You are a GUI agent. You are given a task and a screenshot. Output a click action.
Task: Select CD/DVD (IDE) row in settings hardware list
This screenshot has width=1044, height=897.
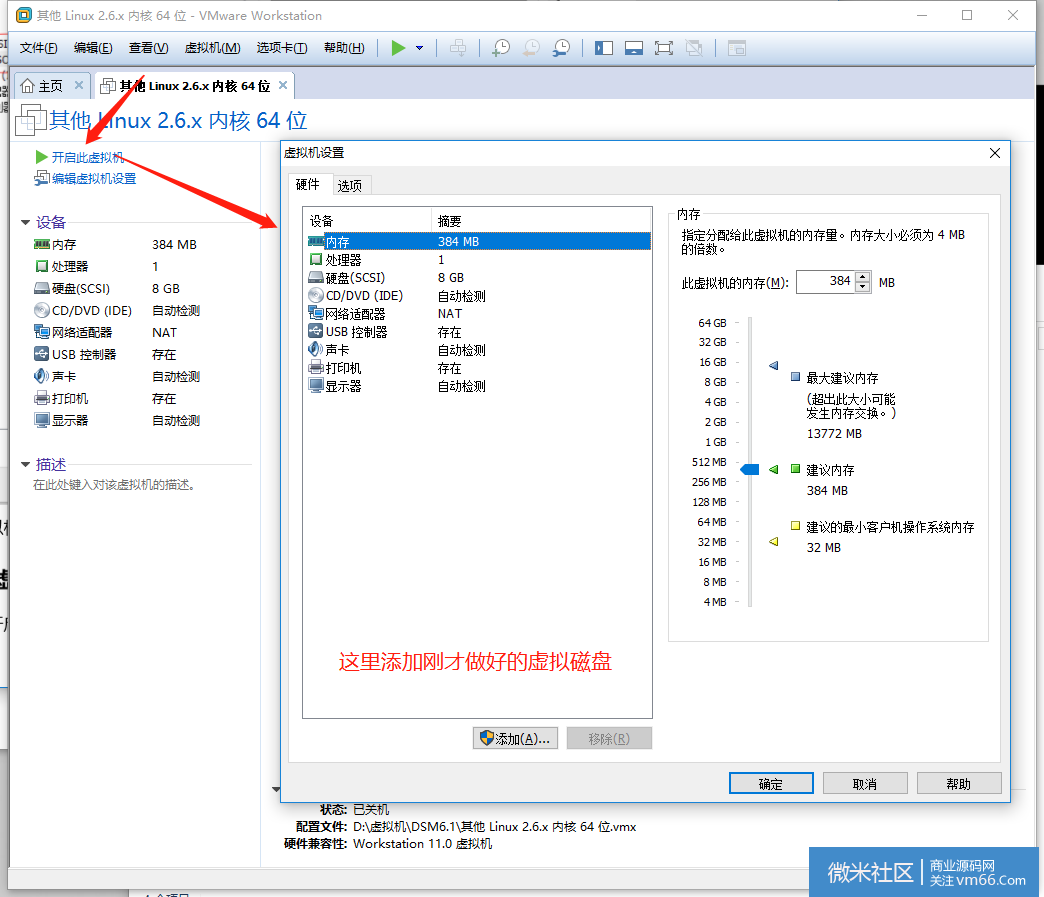click(x=478, y=296)
